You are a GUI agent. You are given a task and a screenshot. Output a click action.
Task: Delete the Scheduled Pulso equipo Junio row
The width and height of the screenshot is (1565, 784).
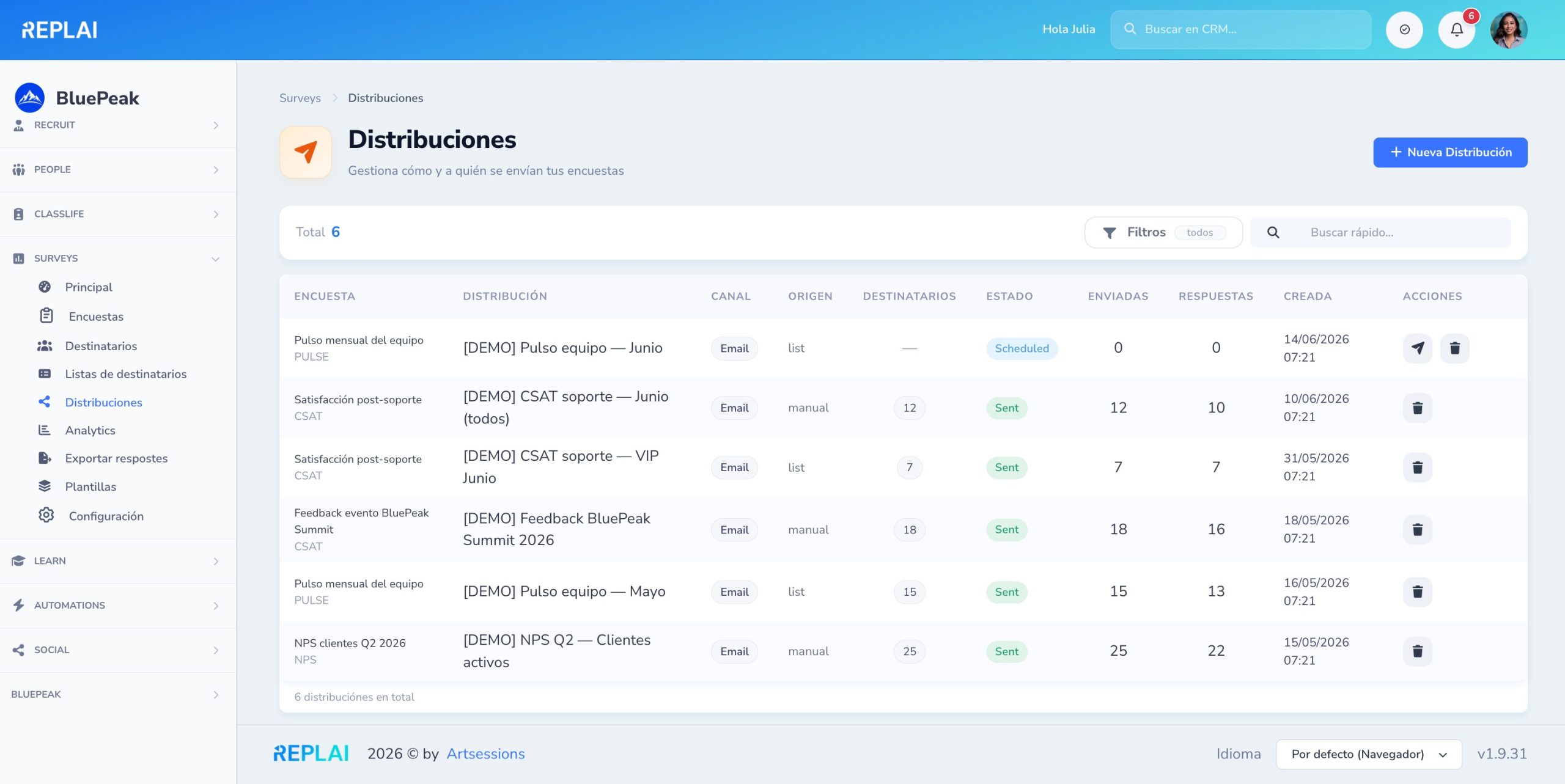[x=1455, y=348]
